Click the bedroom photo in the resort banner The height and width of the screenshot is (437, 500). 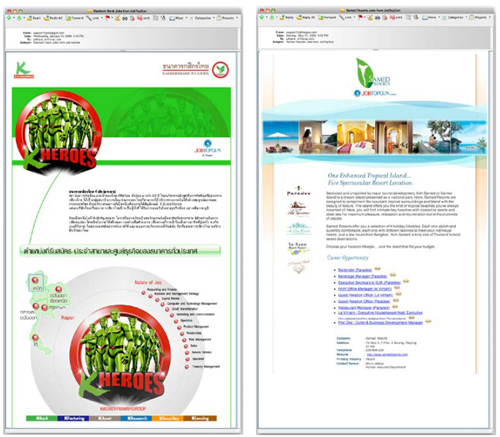(356, 137)
